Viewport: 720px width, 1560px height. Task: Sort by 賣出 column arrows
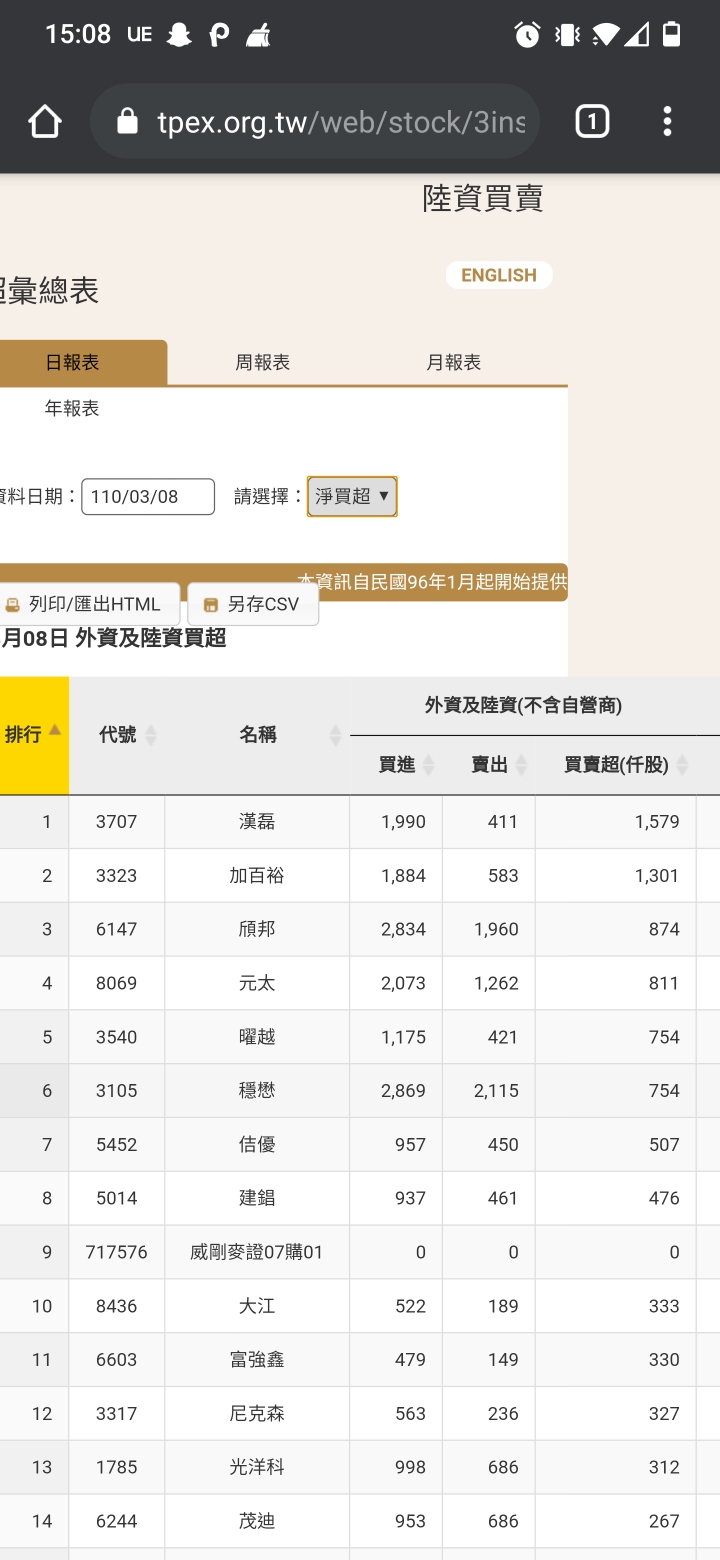coord(520,765)
